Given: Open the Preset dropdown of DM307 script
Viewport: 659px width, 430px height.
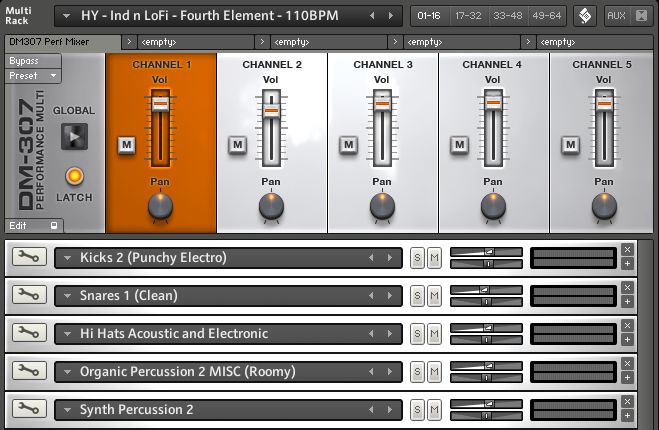Looking at the screenshot, I should [x=53, y=76].
